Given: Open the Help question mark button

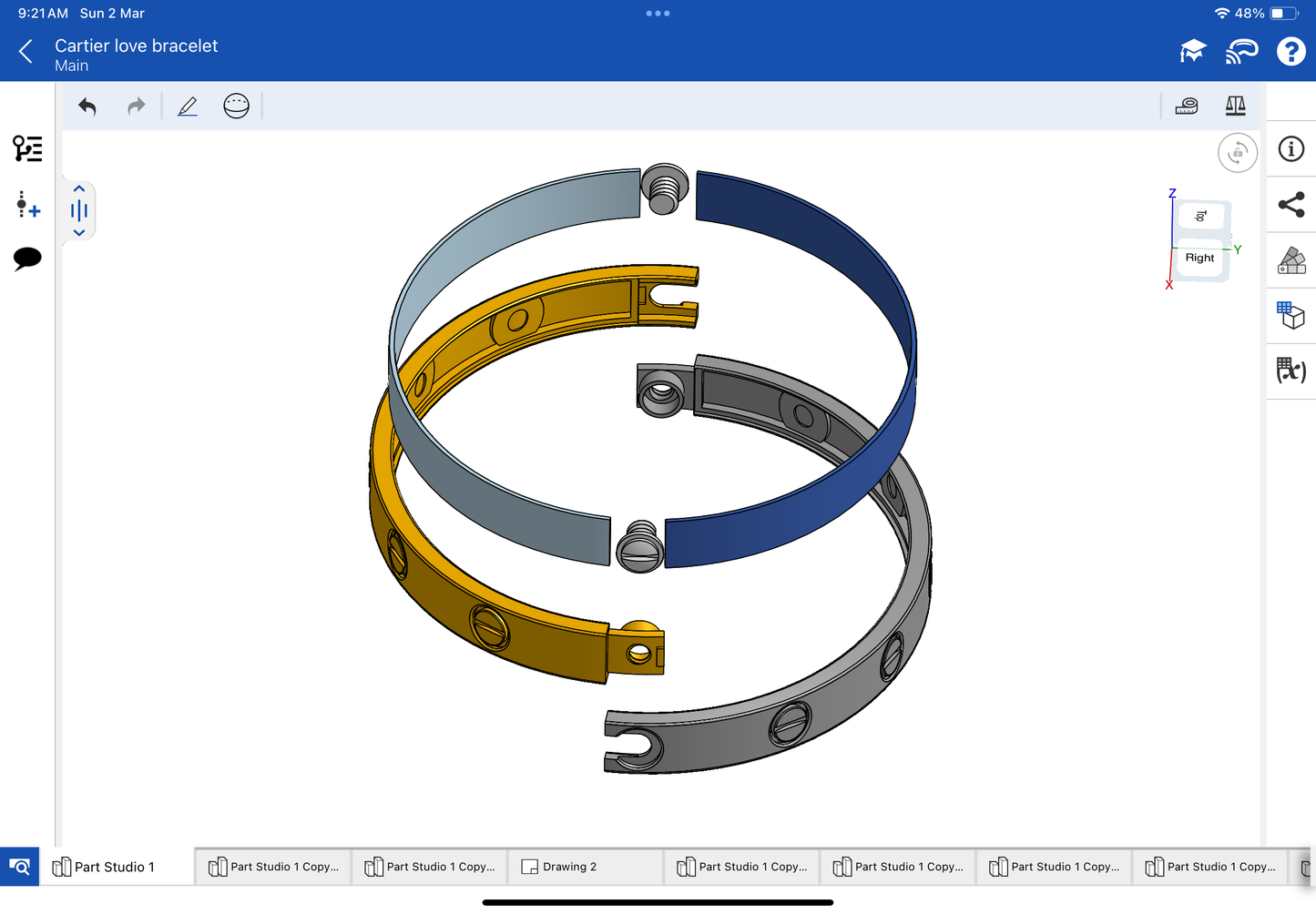Looking at the screenshot, I should coord(1290,52).
